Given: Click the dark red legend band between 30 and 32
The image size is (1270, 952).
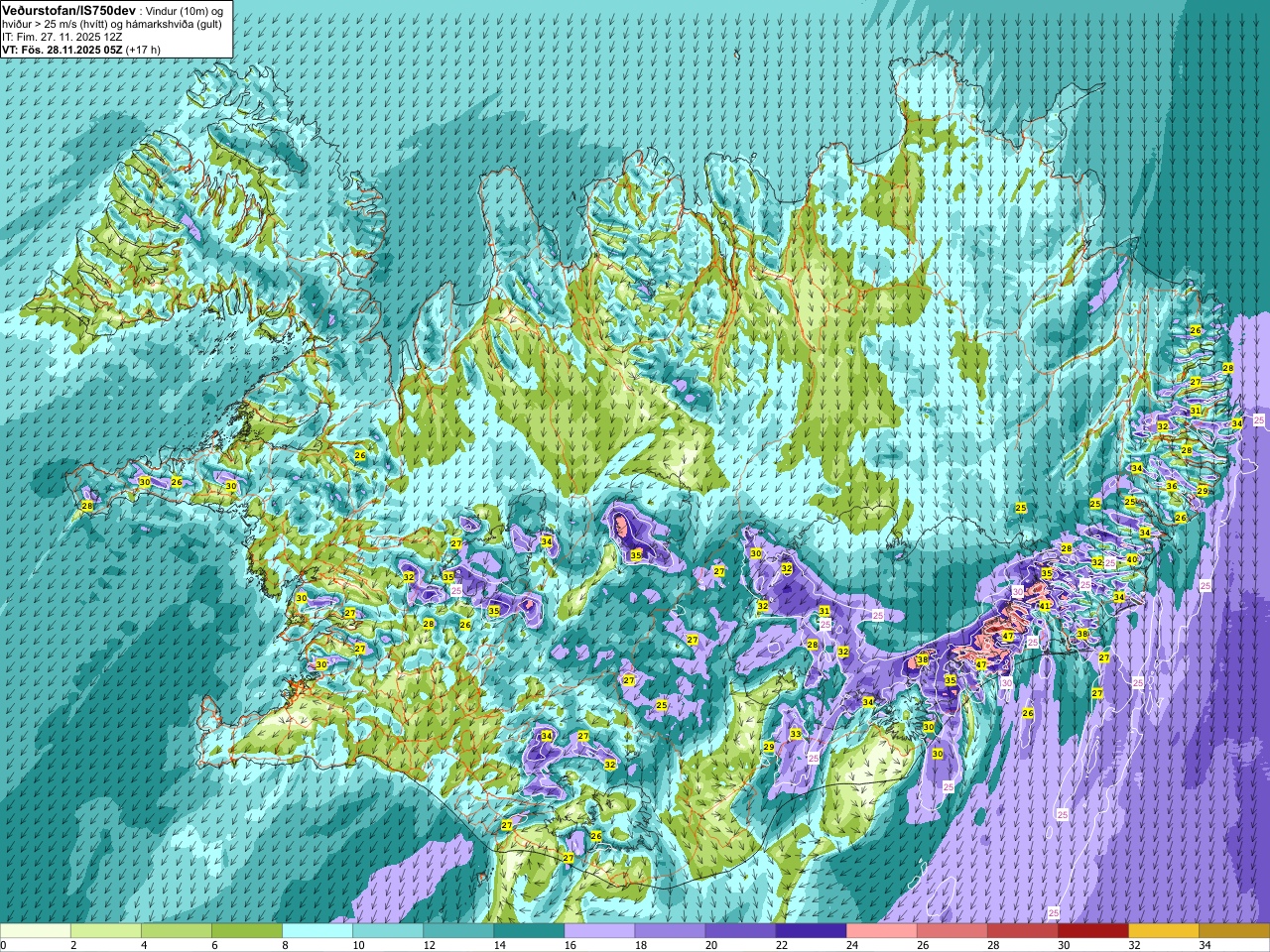Looking at the screenshot, I should pos(1092,931).
